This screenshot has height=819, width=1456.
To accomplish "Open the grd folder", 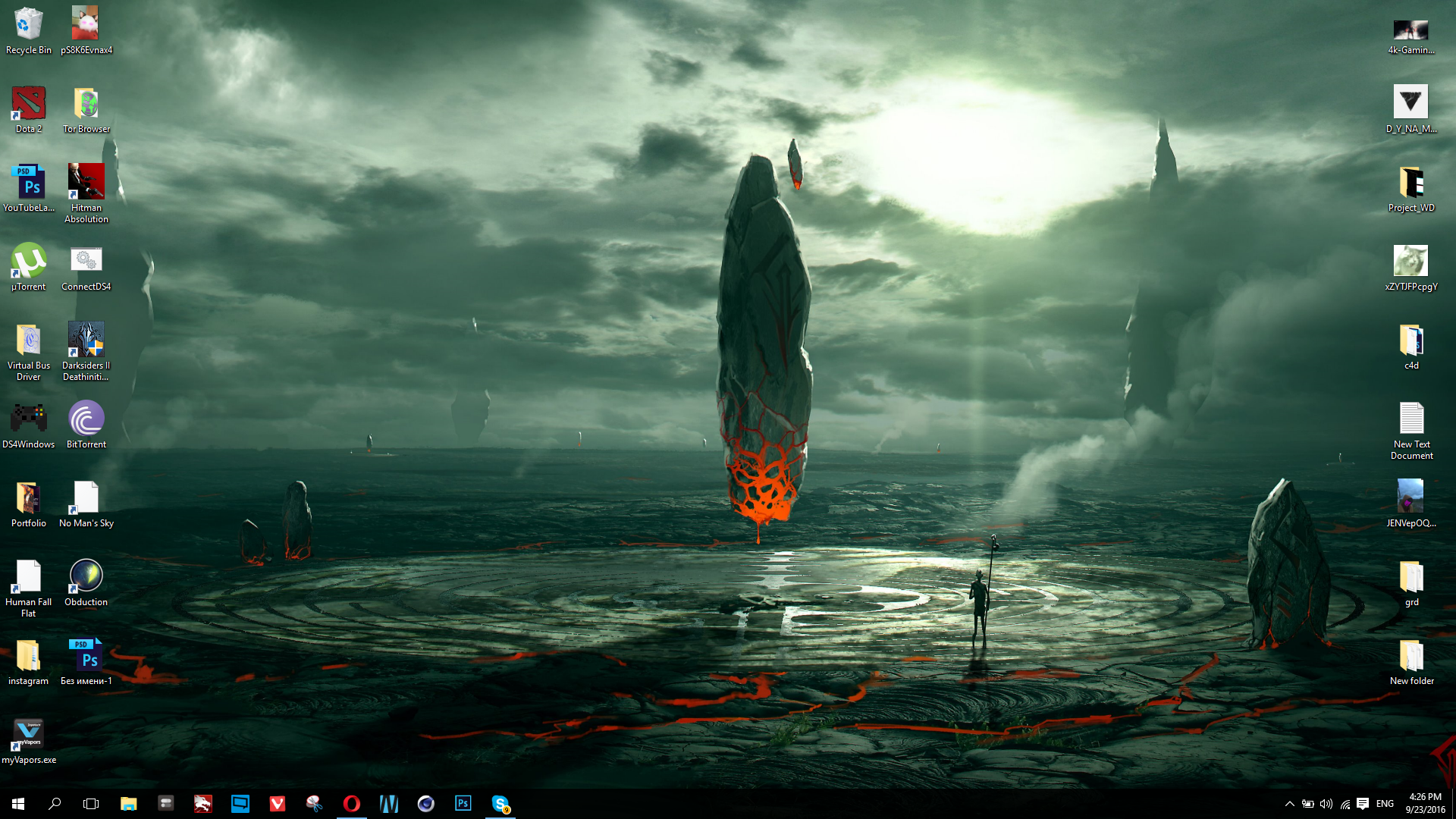I will [1411, 583].
